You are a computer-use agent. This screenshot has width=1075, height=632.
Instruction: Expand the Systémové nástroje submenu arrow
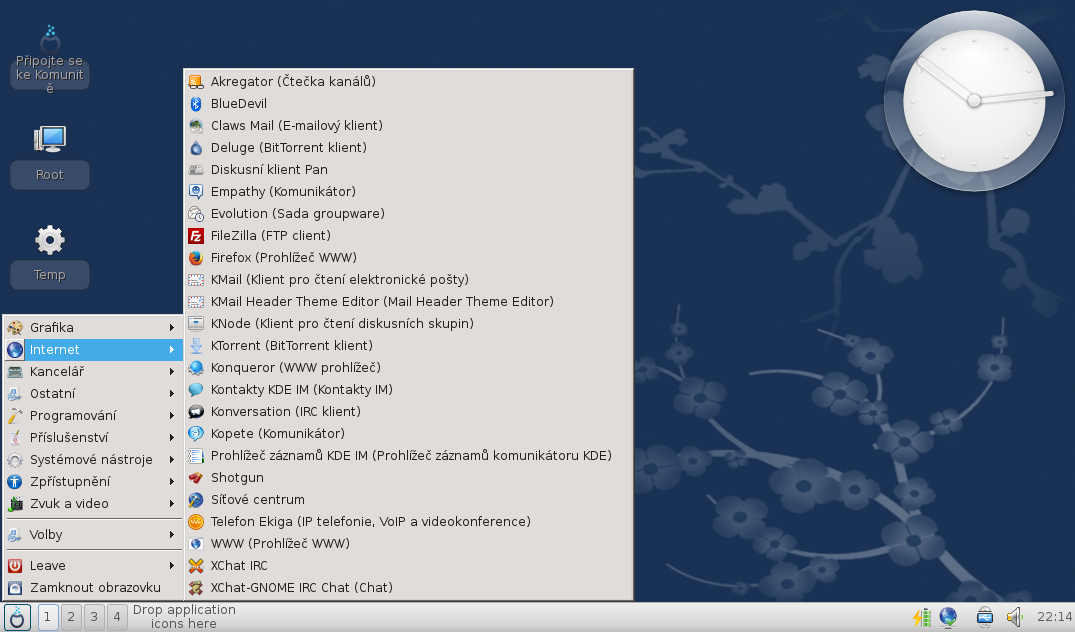(x=171, y=459)
